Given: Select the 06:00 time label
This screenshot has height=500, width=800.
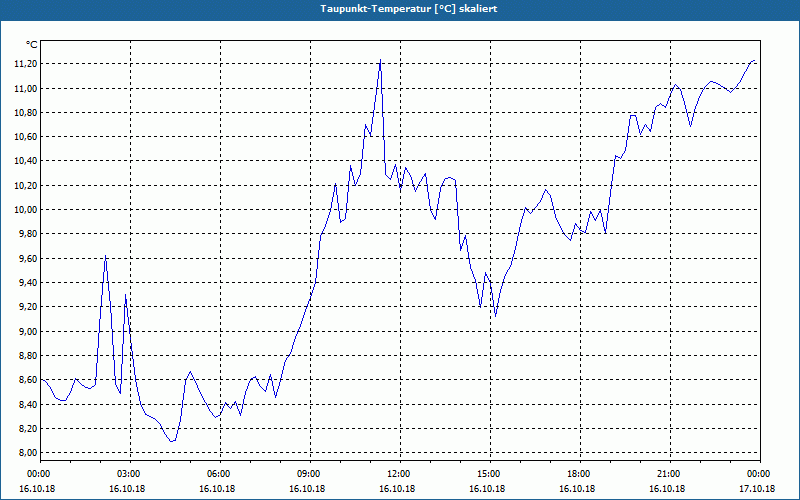Looking at the screenshot, I should pyautogui.click(x=220, y=474).
